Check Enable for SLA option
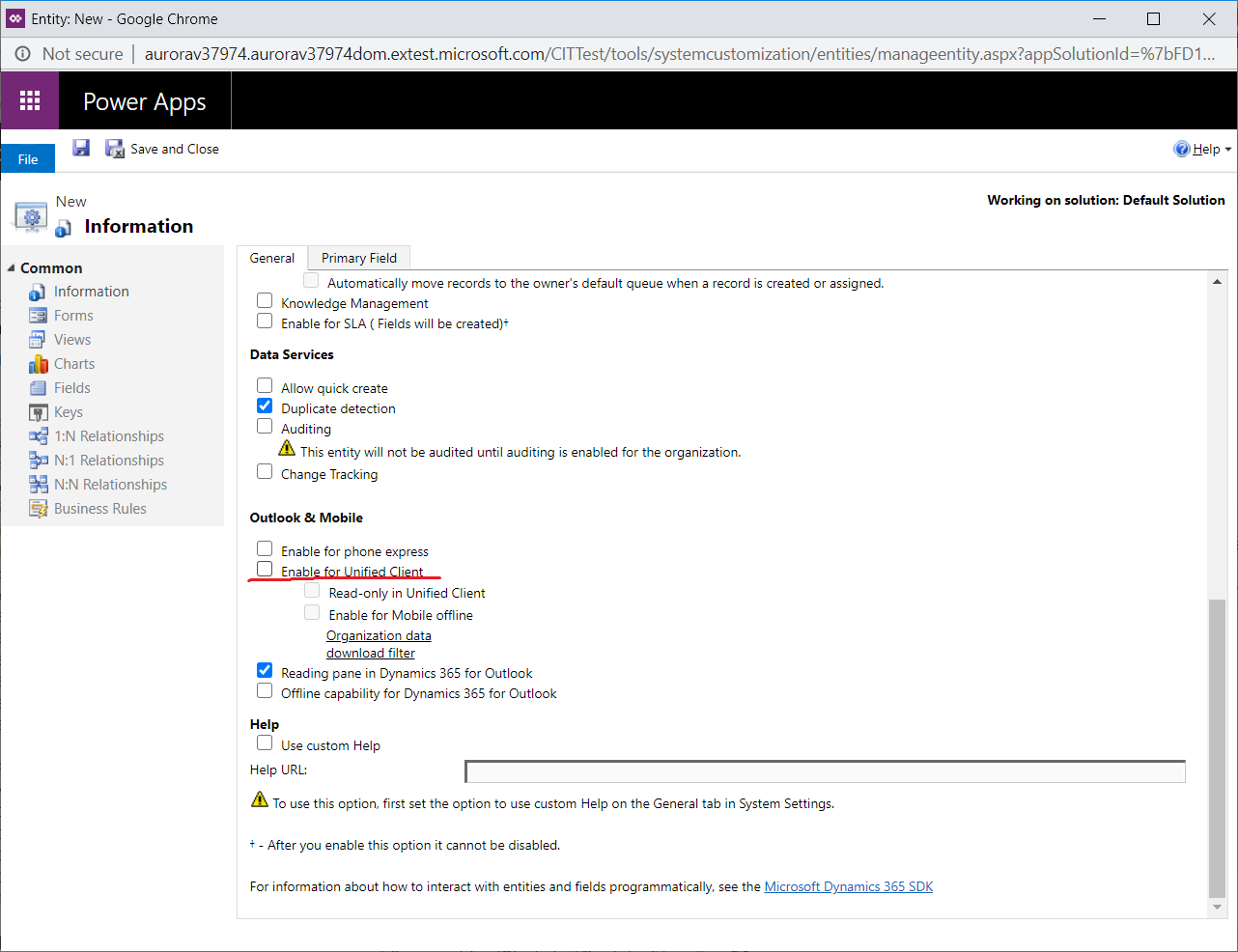The width and height of the screenshot is (1238, 952). pyautogui.click(x=265, y=321)
